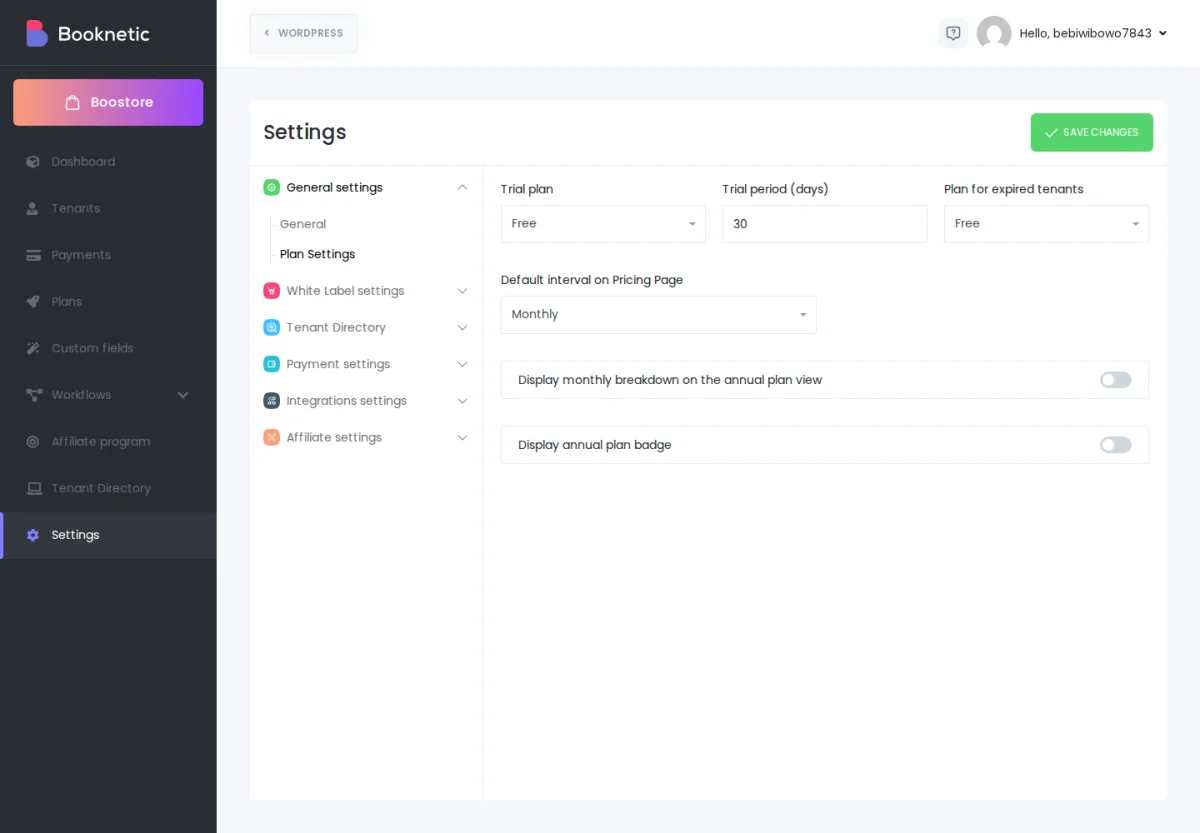Click the Tenant Directory laptop icon
This screenshot has width=1200, height=833.
tap(33, 488)
